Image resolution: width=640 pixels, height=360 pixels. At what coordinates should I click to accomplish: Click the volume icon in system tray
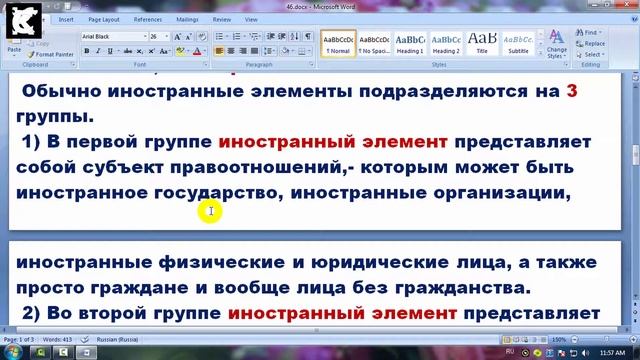tap(585, 353)
